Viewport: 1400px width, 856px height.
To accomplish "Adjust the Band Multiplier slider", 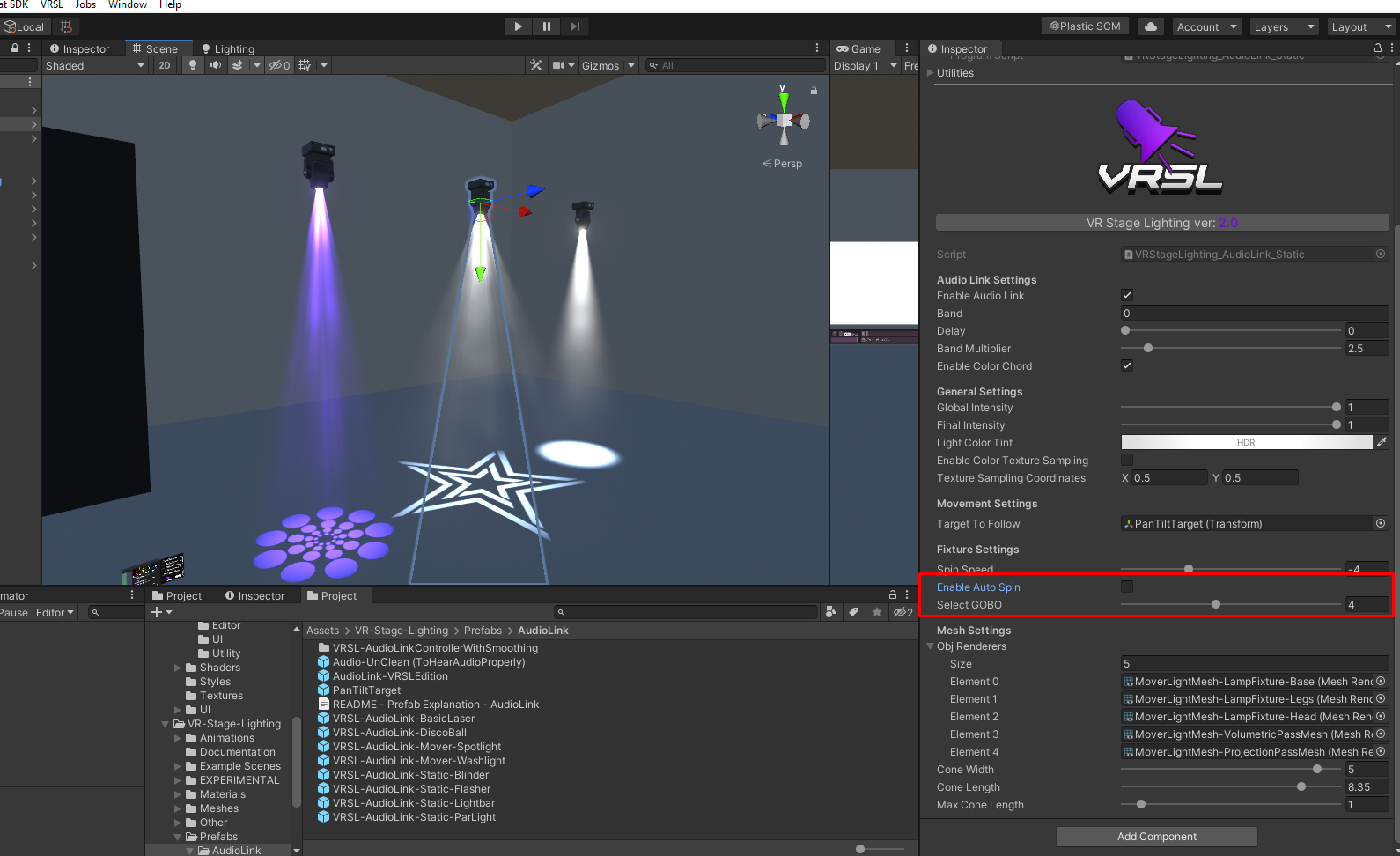I will pos(1231,348).
